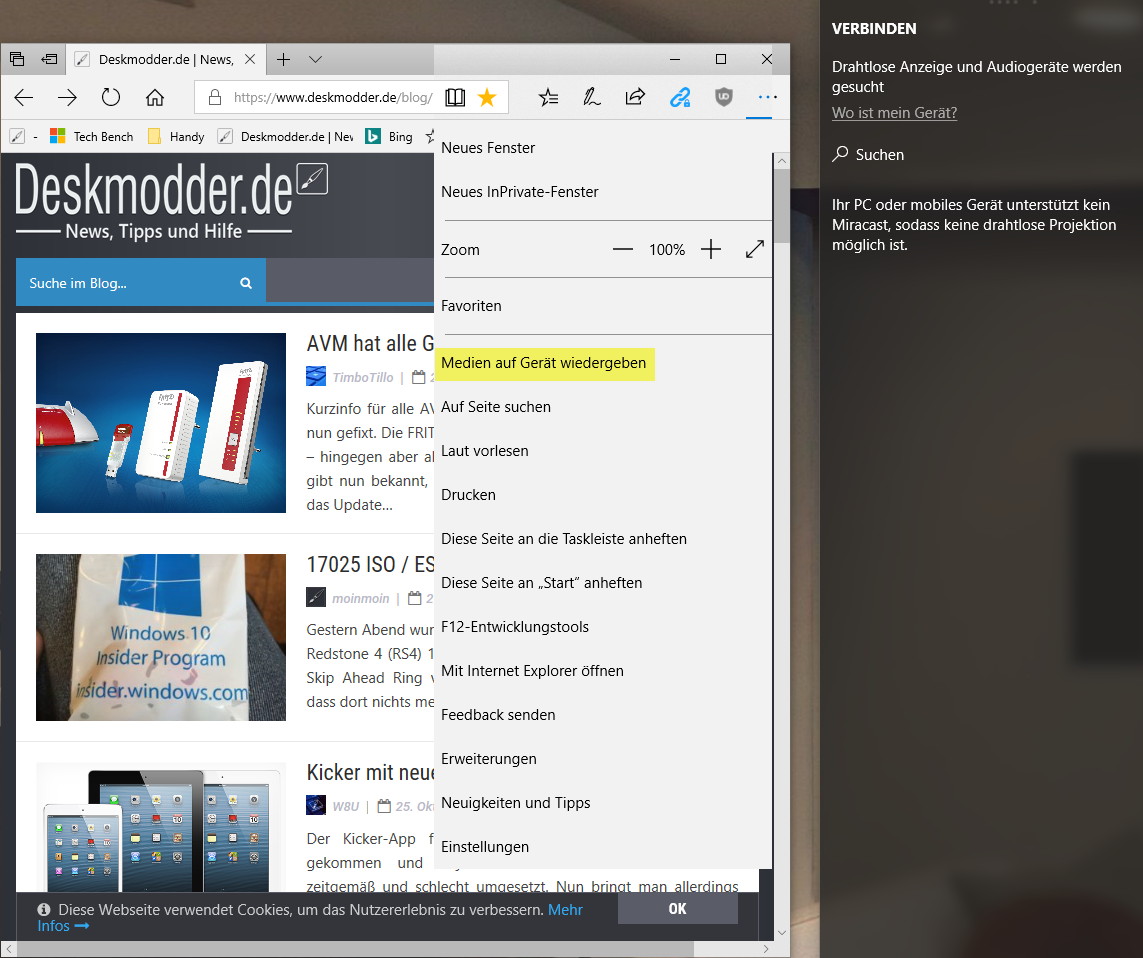Open the Favorites hub icon
This screenshot has width=1143, height=958.
548,98
